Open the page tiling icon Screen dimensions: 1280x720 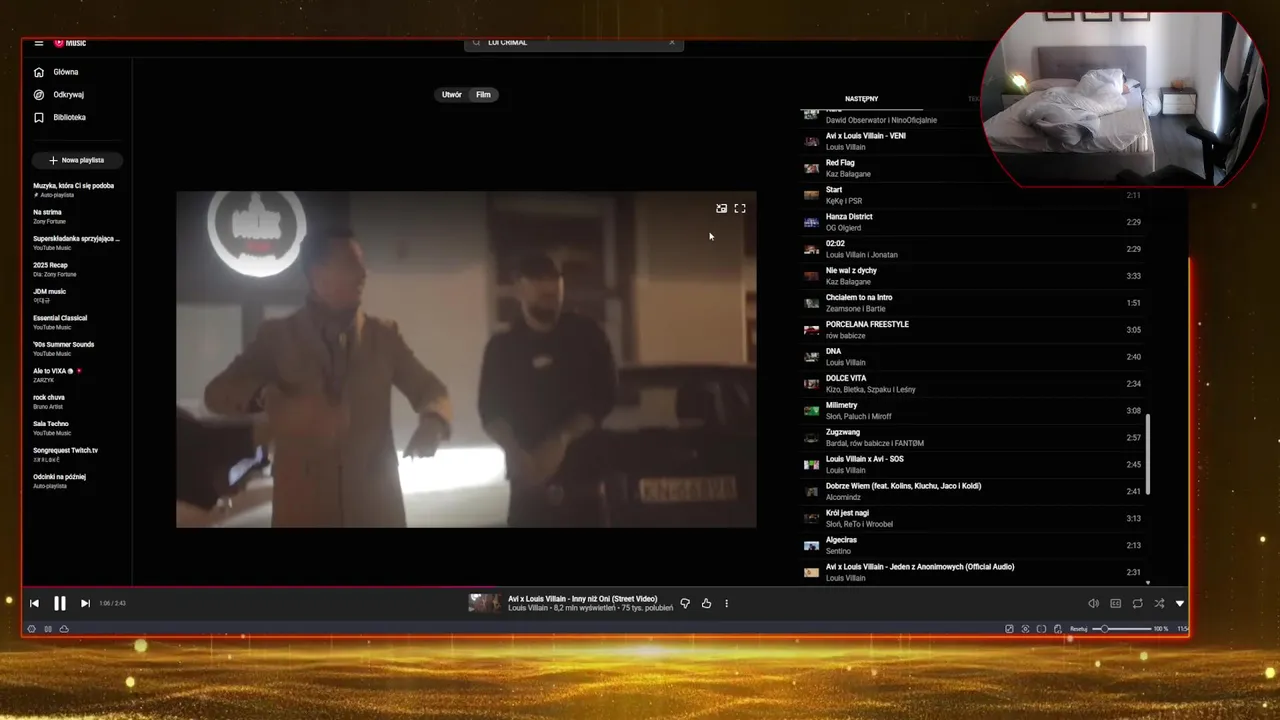point(1041,629)
